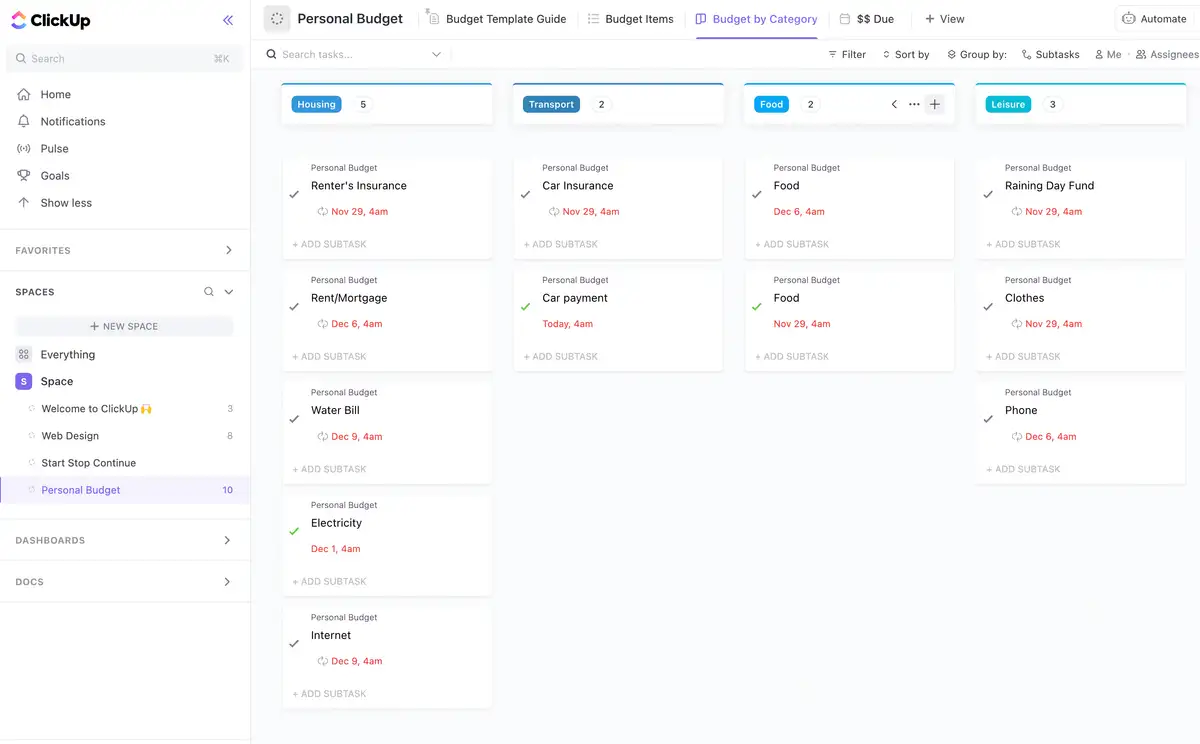The width and height of the screenshot is (1200, 744).
Task: Open Web Design list in sidebar
Action: (x=70, y=436)
